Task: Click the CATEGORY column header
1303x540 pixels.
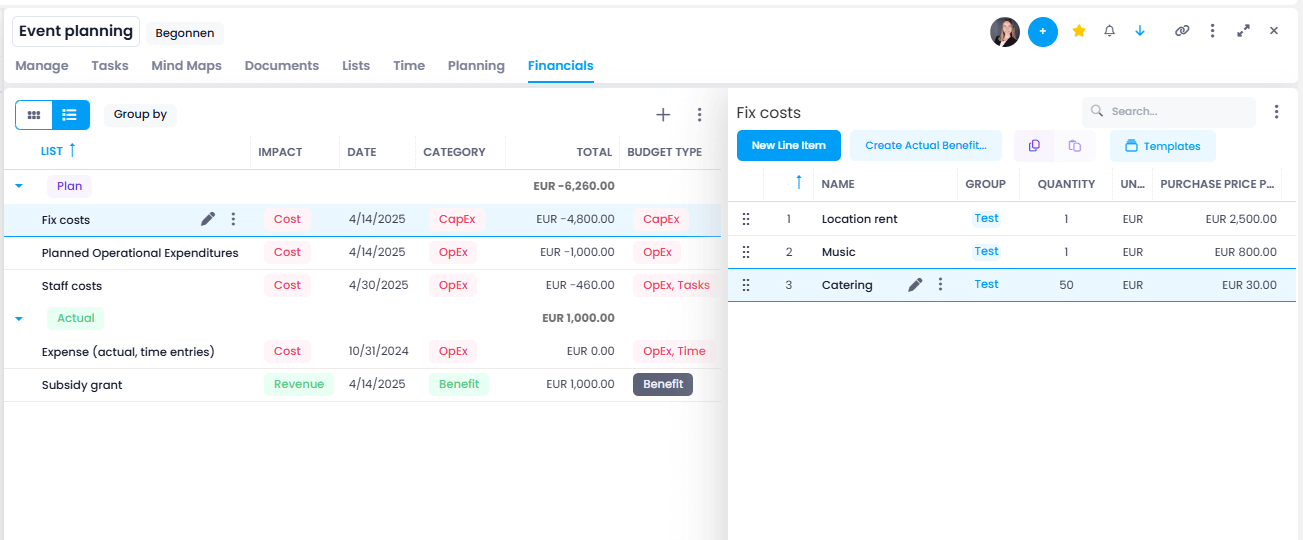Action: pyautogui.click(x=454, y=152)
